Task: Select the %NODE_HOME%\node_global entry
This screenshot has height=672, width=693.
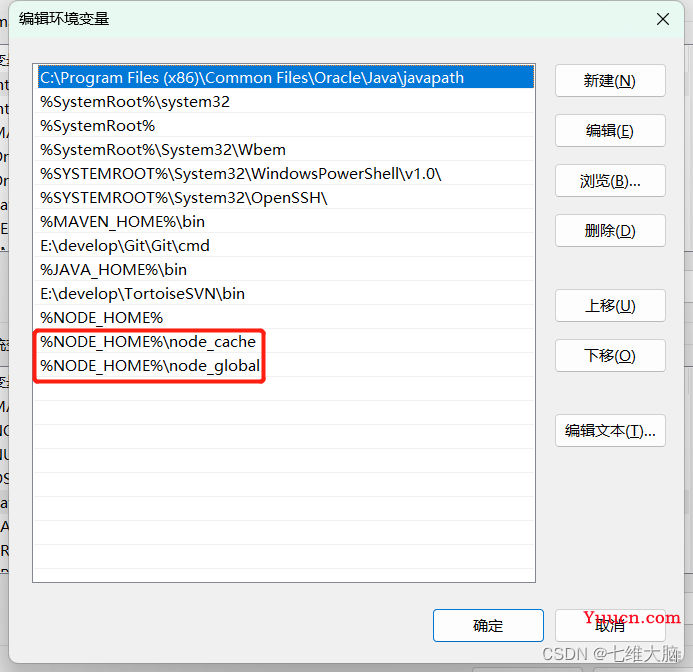Action: (284, 365)
